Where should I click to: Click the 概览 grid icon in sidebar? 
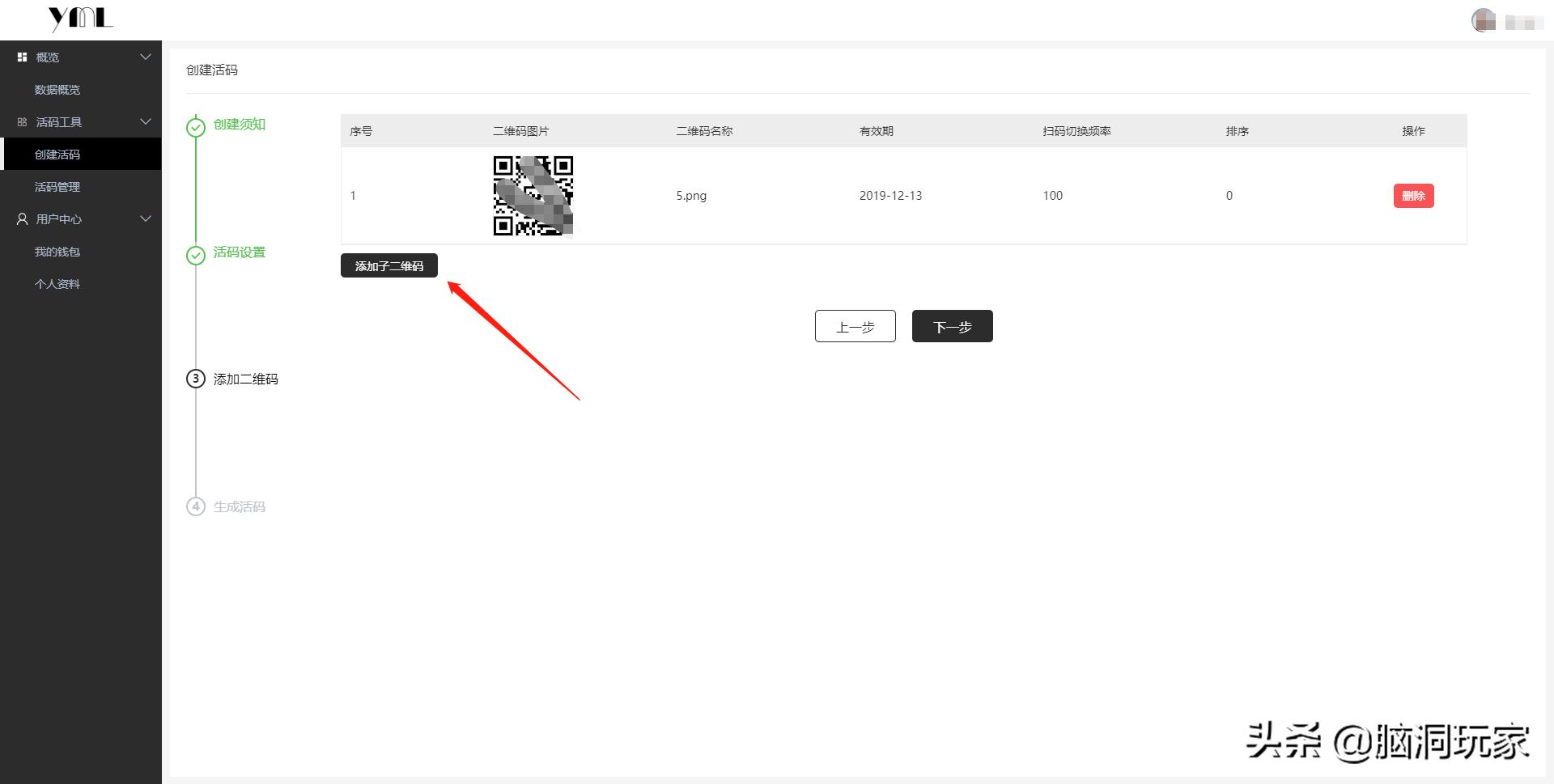[22, 57]
